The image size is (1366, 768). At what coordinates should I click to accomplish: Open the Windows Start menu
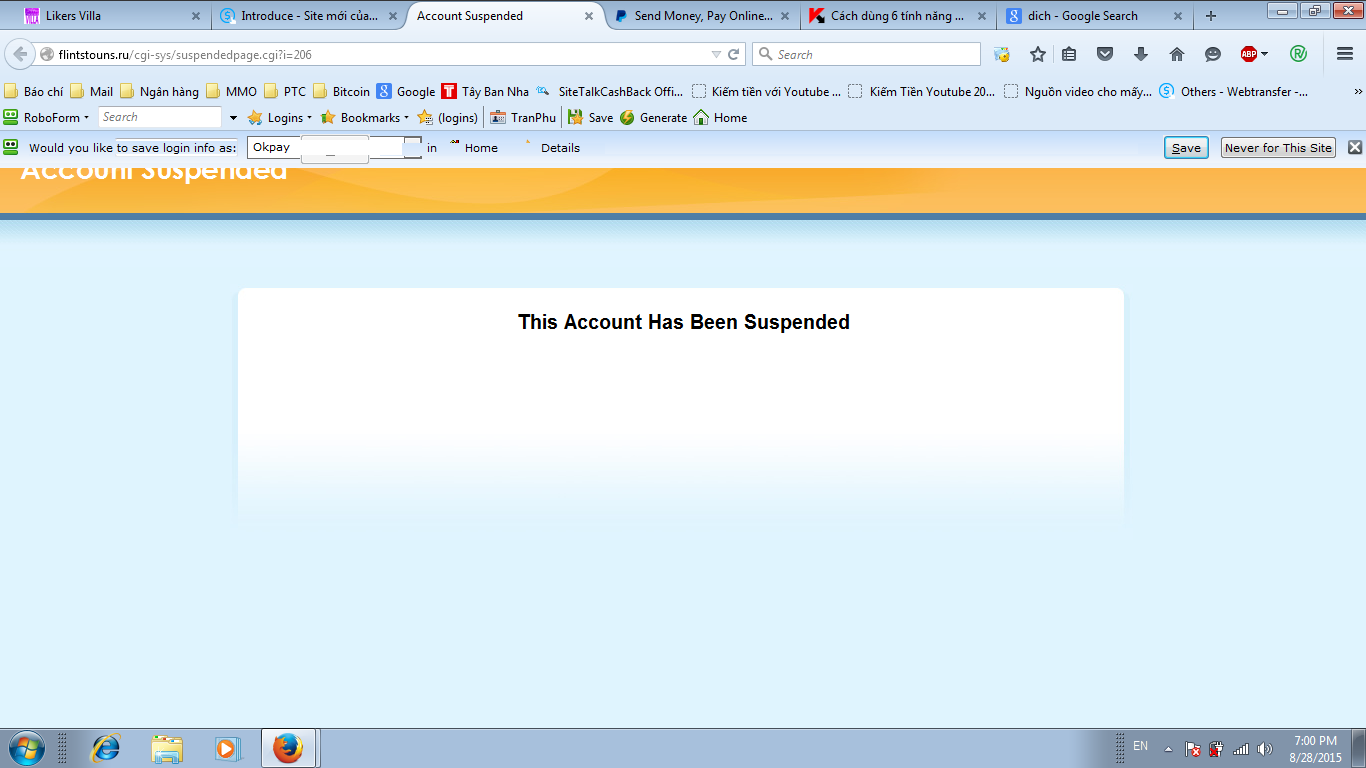(25, 748)
